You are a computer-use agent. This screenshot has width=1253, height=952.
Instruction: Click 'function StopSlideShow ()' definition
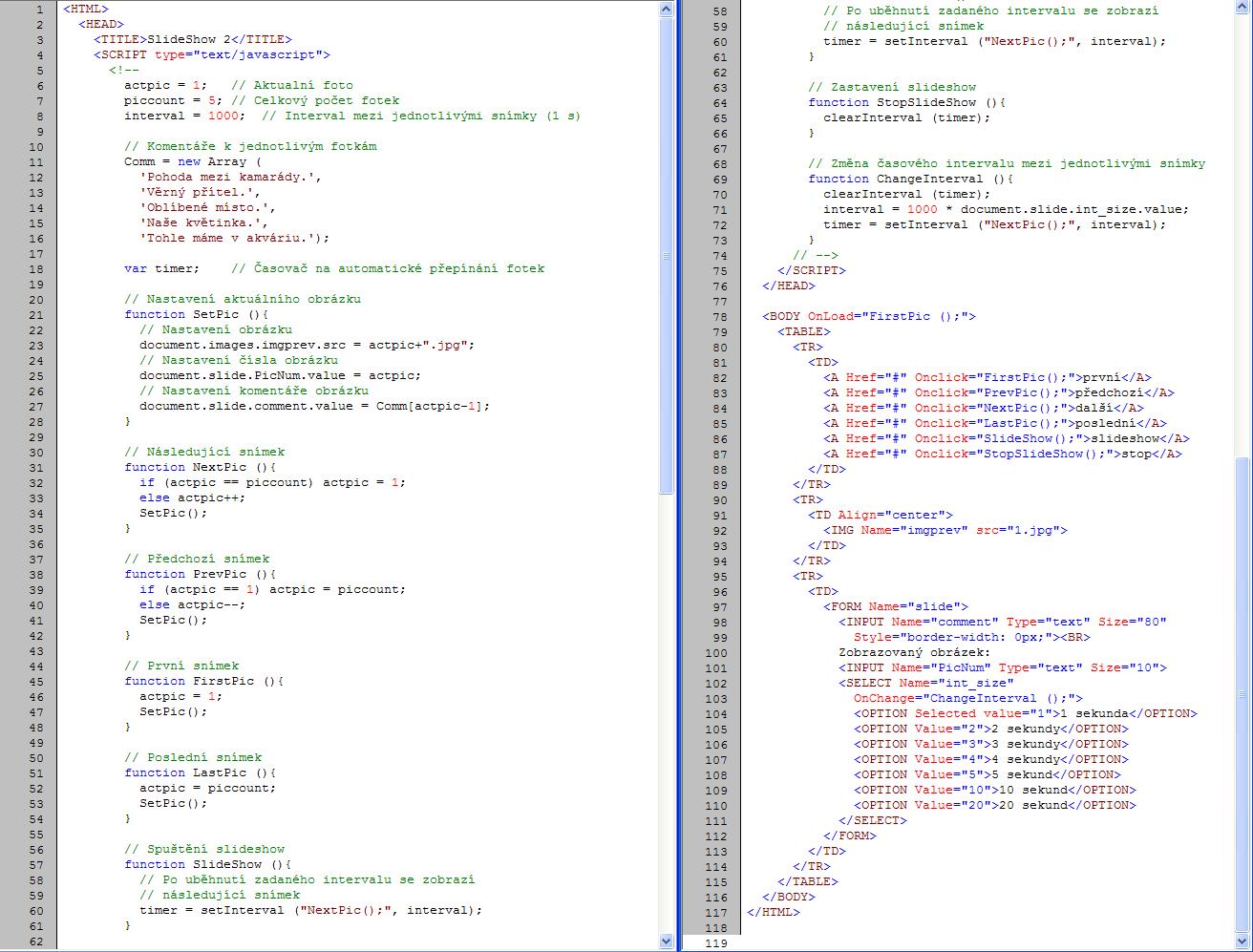(x=906, y=102)
